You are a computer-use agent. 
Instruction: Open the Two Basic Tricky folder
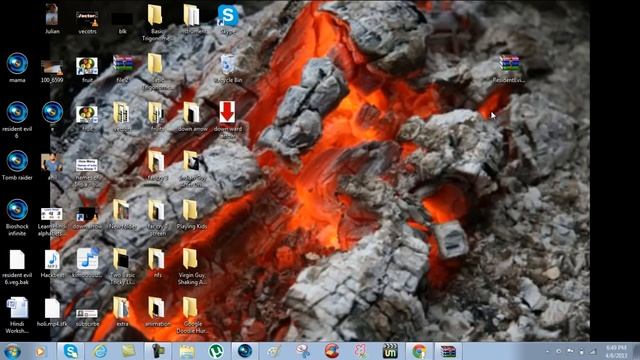pyautogui.click(x=122, y=266)
